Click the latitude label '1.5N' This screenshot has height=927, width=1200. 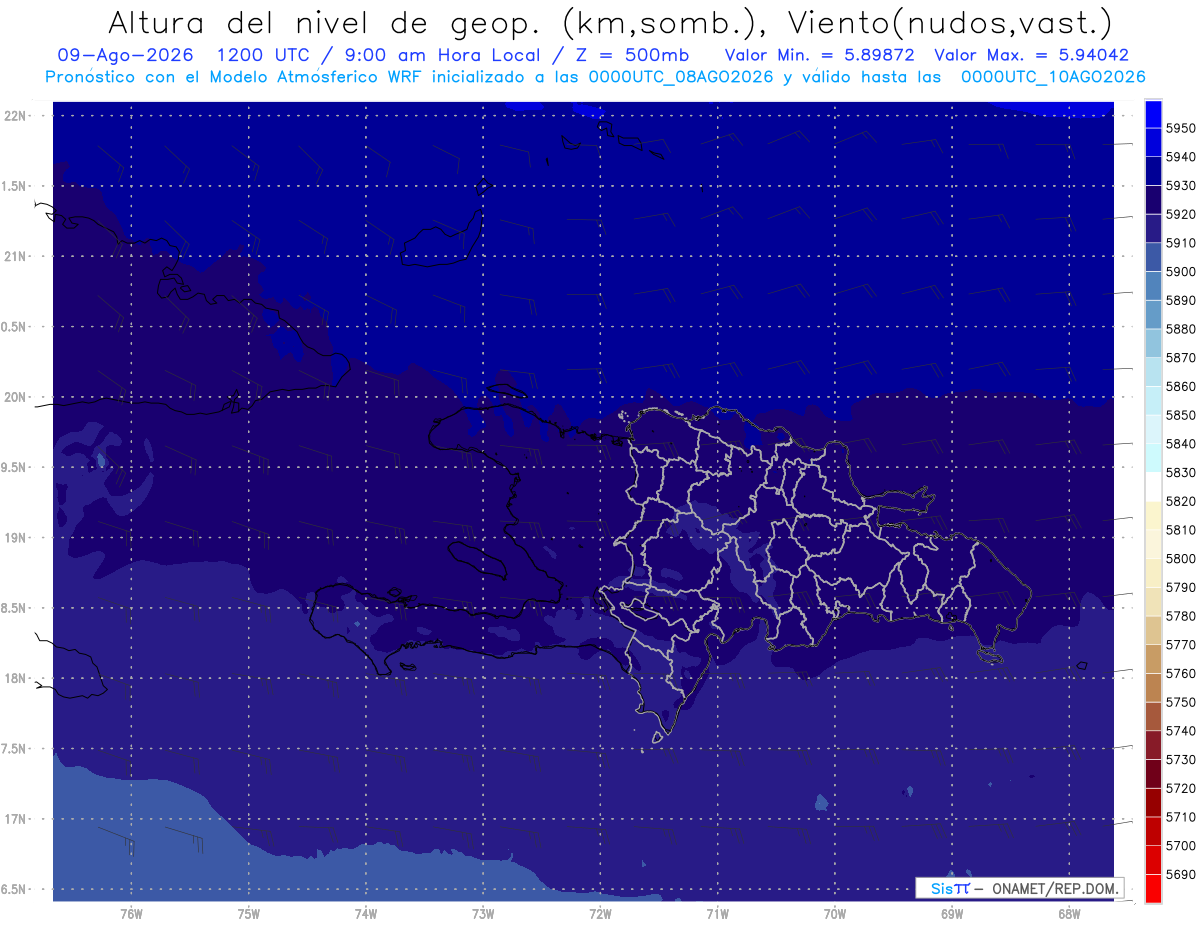pos(14,186)
